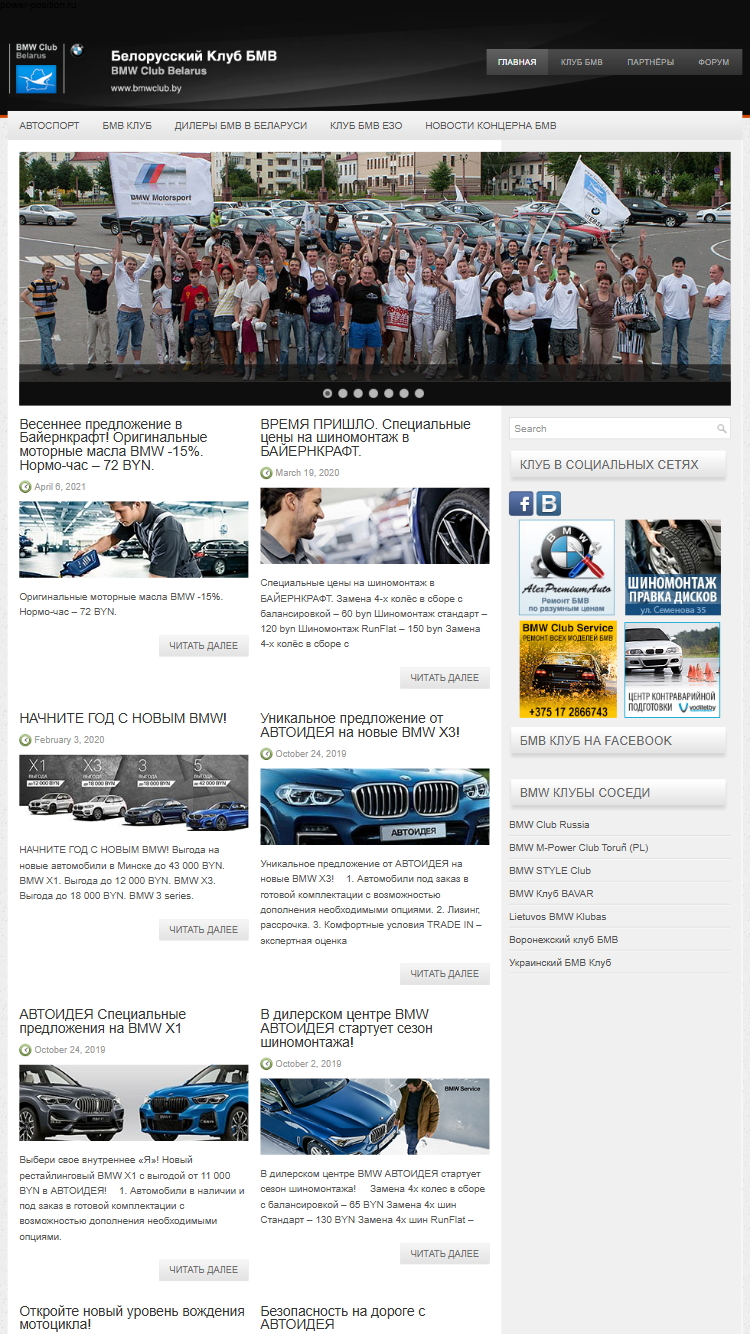Click the October 2, 2019 post date

pos(308,1064)
